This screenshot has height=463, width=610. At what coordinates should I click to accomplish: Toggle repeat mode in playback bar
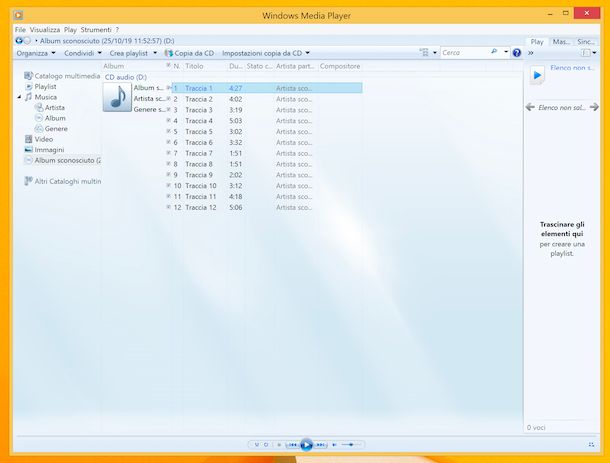tap(266, 444)
